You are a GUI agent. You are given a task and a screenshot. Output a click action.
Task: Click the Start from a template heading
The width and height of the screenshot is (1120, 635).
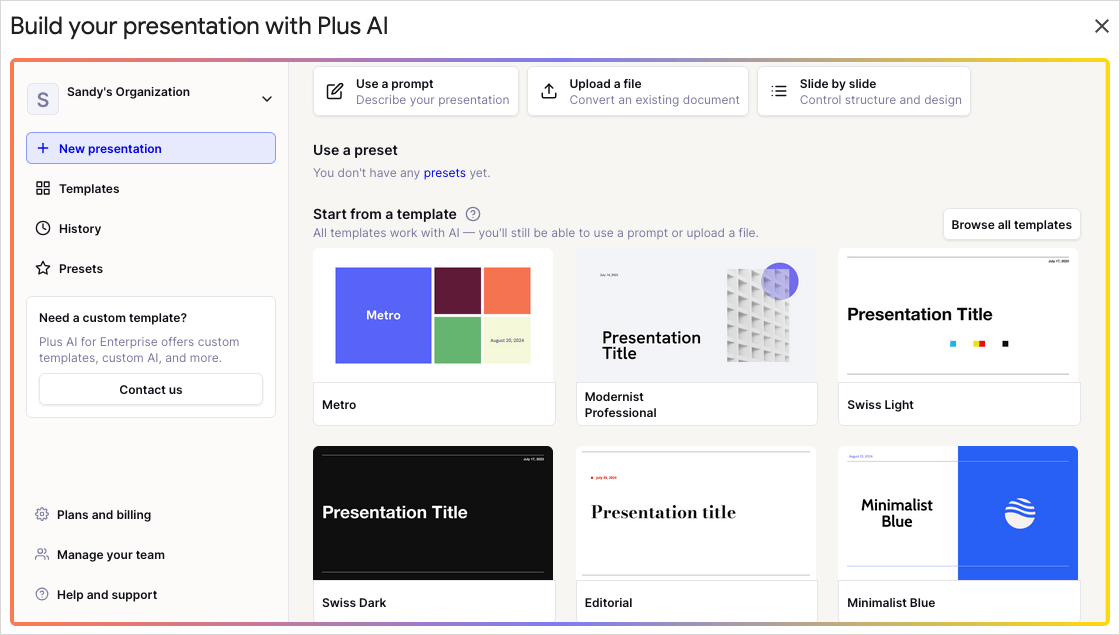pyautogui.click(x=384, y=214)
